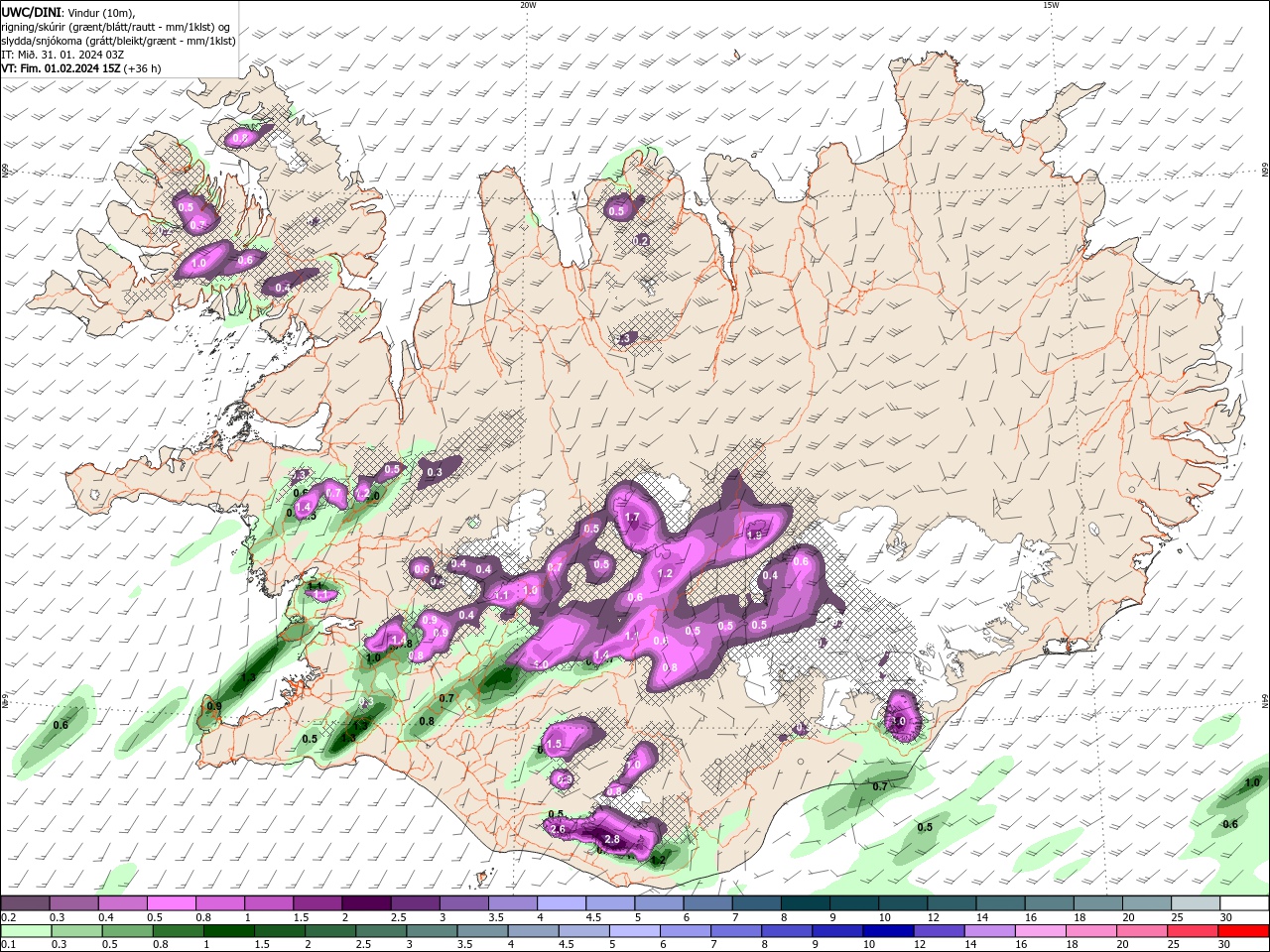The image size is (1270, 952).
Task: Select snow legend swatch between 9 and 10
Action: tap(854, 903)
